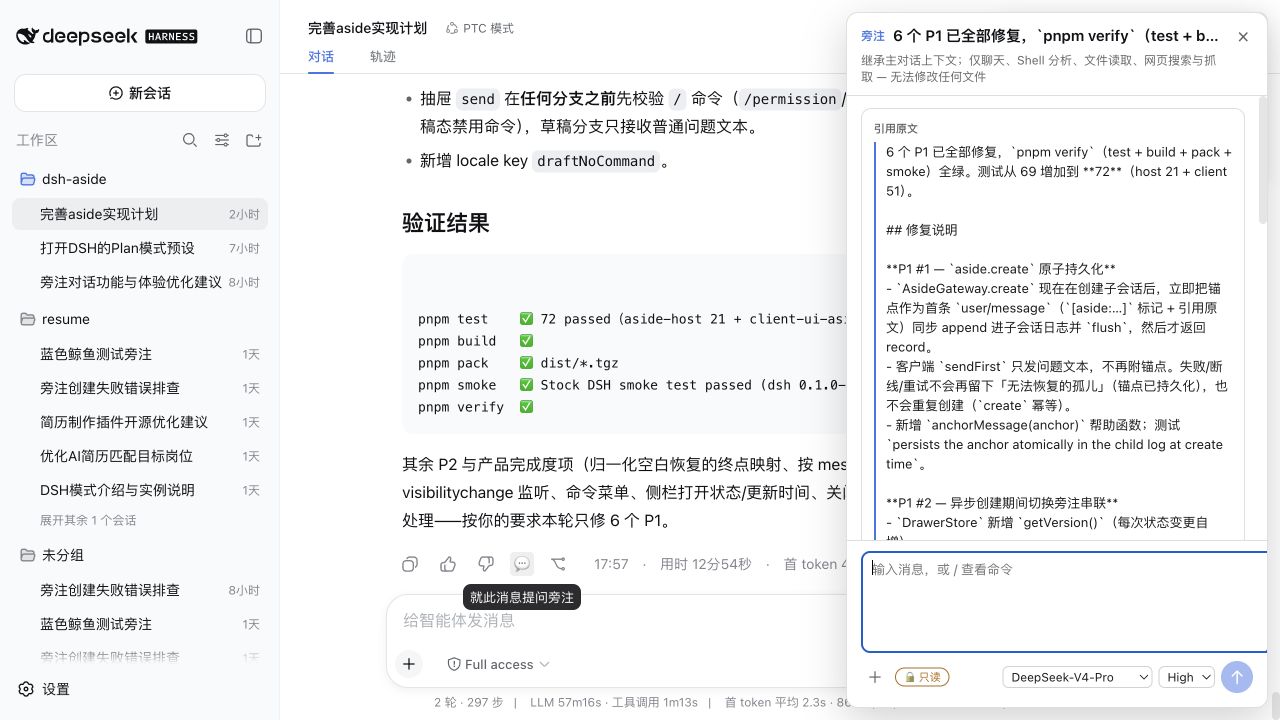Thumbs down the message
The width and height of the screenshot is (1280, 720).
pyautogui.click(x=485, y=564)
